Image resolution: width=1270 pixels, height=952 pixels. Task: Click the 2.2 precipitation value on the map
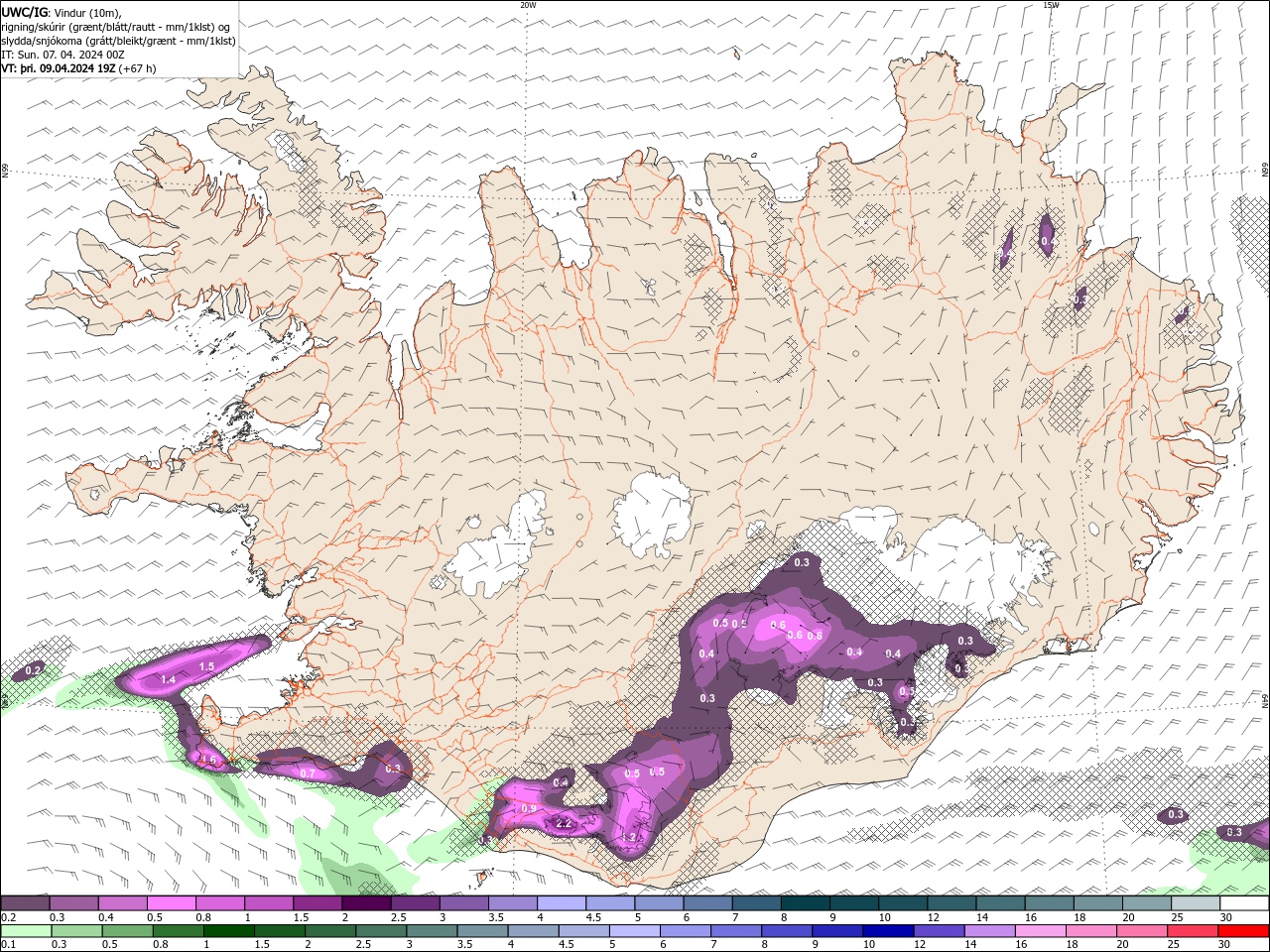coord(564,824)
